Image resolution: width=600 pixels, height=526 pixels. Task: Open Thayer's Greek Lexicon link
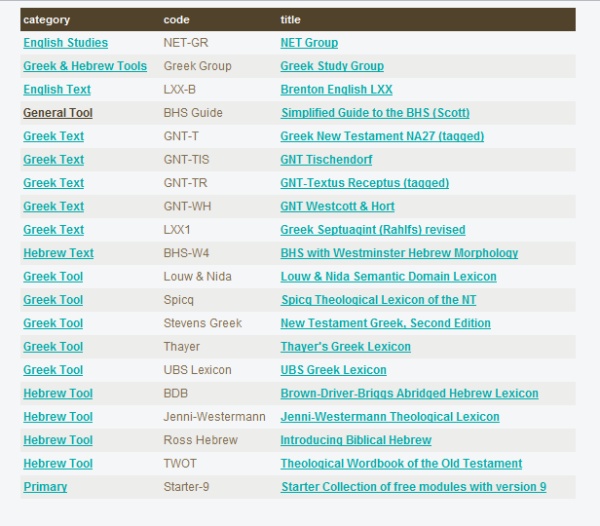pyautogui.click(x=346, y=347)
